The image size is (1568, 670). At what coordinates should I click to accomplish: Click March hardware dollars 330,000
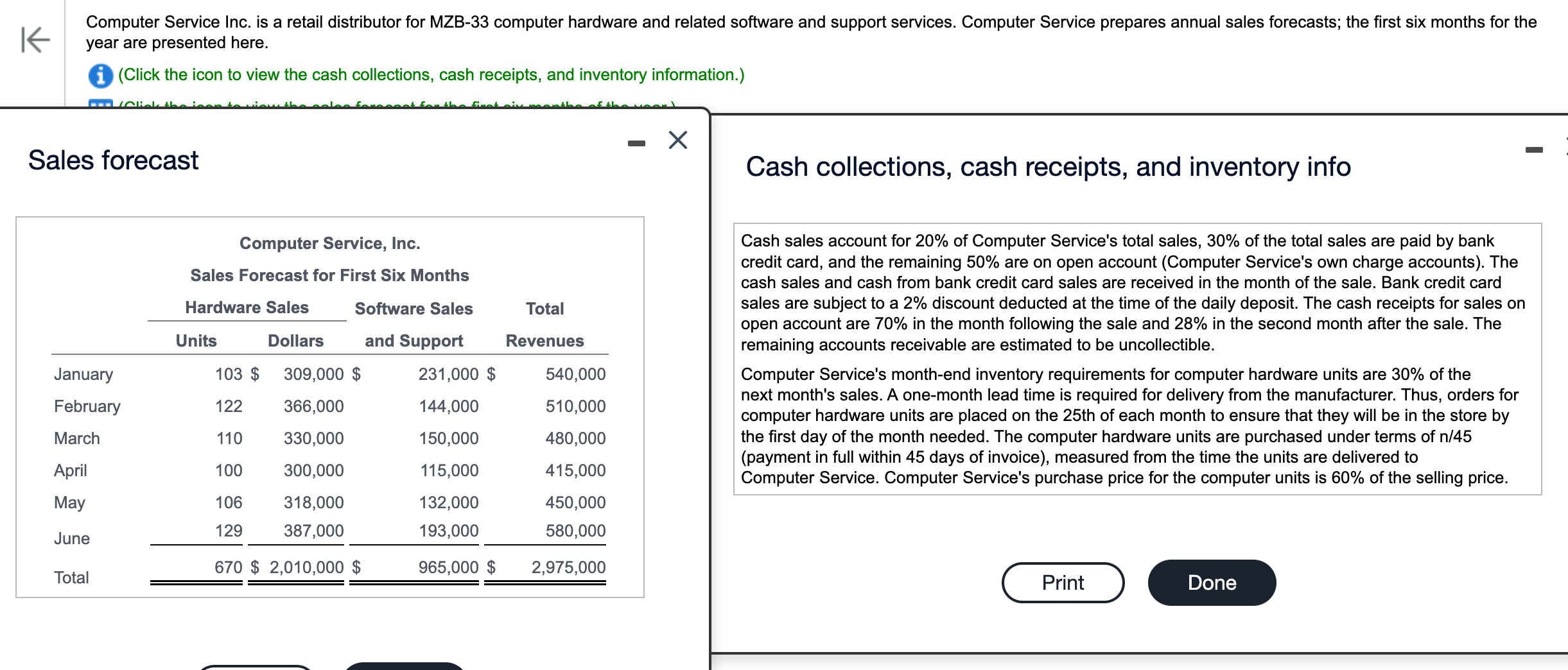pyautogui.click(x=314, y=438)
